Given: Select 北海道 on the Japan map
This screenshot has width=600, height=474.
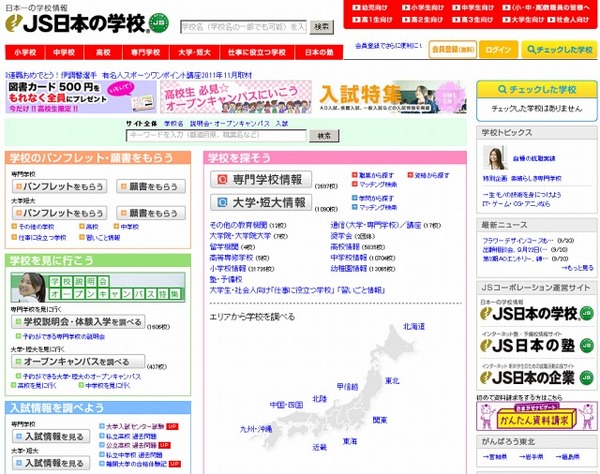Looking at the screenshot, I should click(x=414, y=326).
